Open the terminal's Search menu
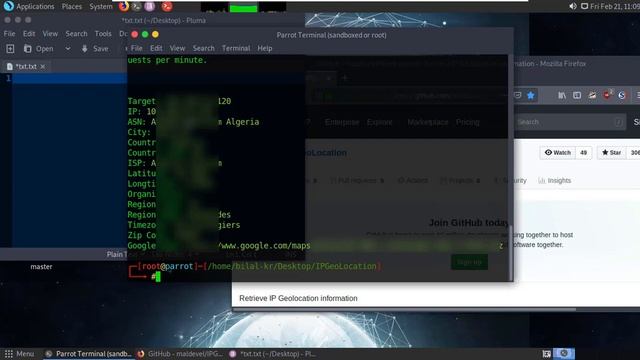This screenshot has height=360, width=640. [x=204, y=48]
